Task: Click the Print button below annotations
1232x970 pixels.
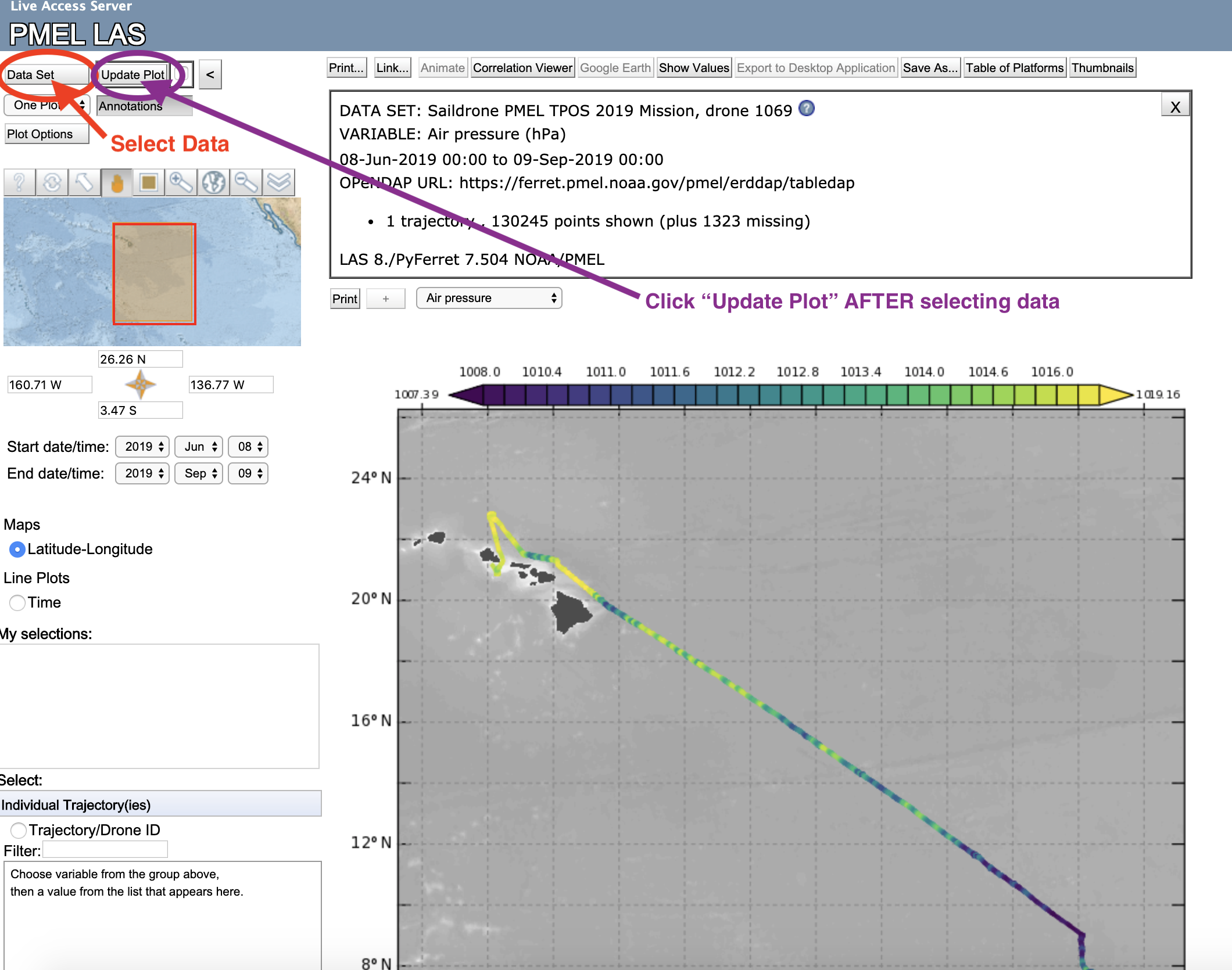Action: [345, 299]
